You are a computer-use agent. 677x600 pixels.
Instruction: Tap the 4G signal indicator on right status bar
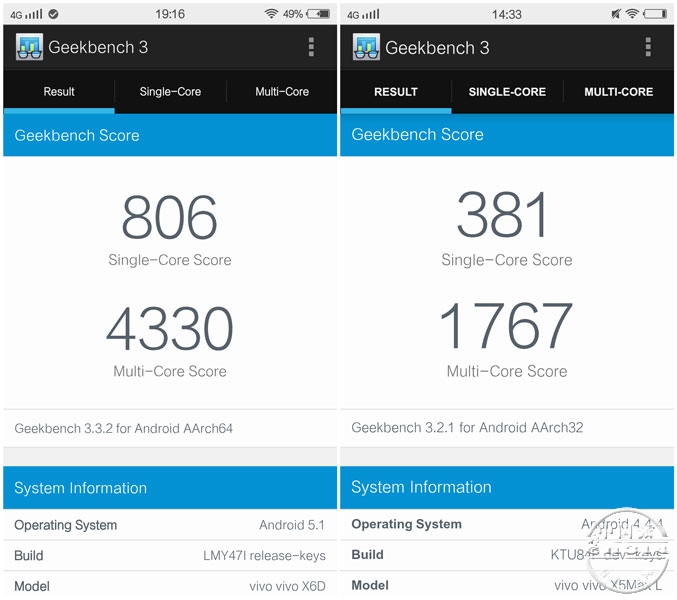tap(363, 14)
